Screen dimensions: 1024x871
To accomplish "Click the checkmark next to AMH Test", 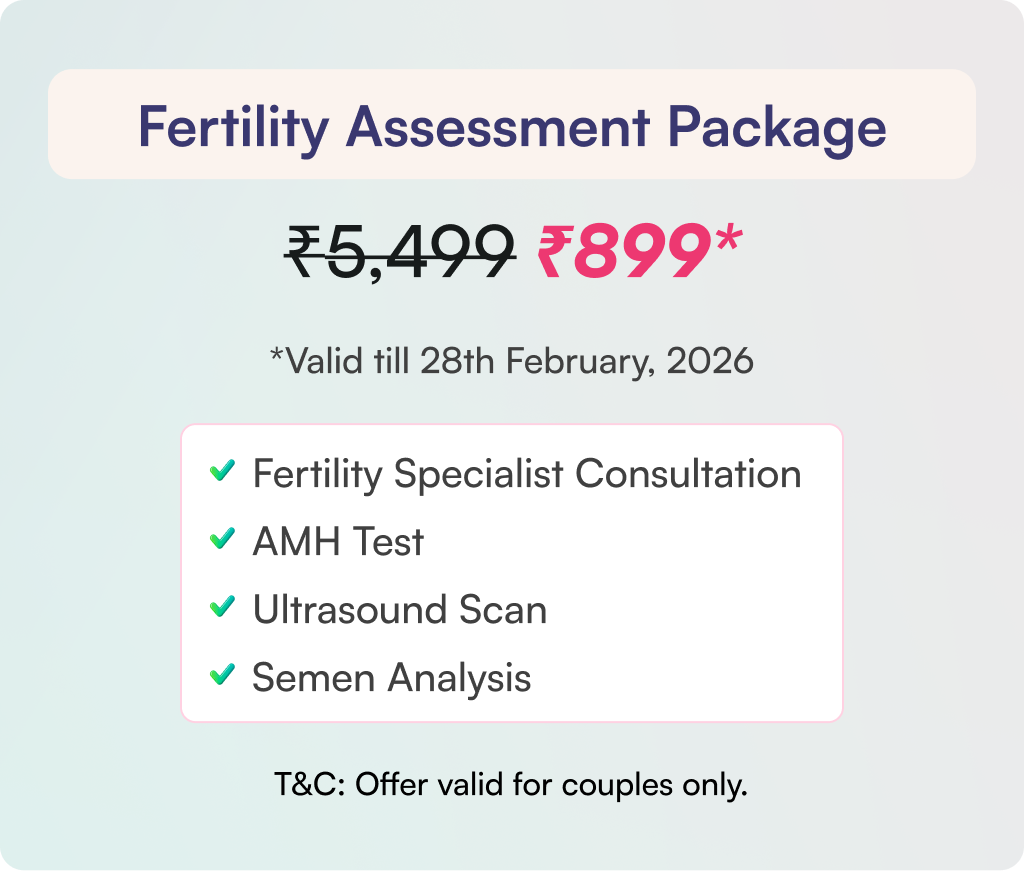I will (222, 540).
